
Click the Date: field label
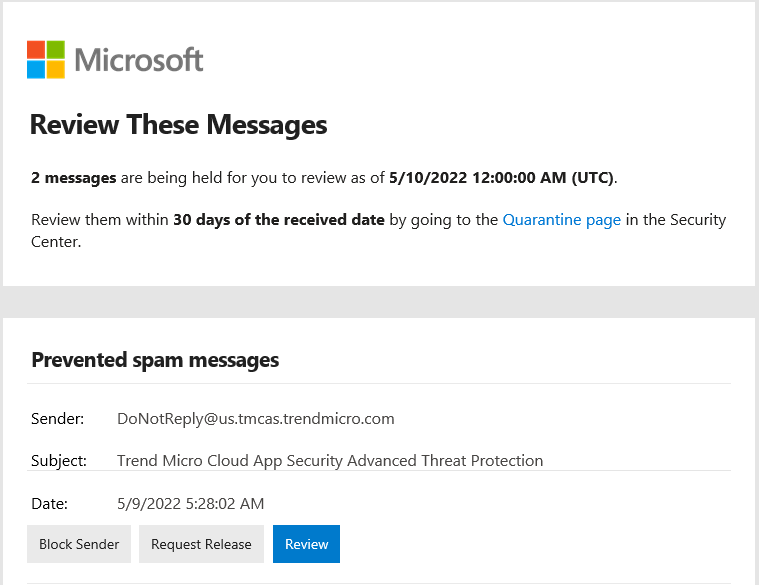click(x=49, y=504)
